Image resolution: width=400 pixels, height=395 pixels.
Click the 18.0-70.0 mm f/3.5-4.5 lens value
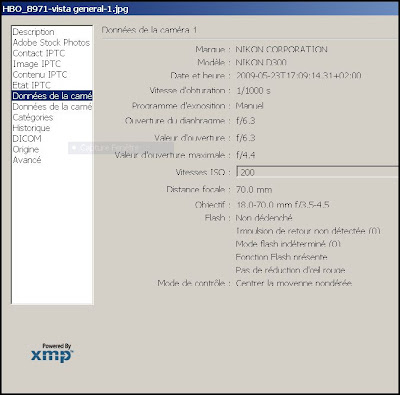coord(283,204)
